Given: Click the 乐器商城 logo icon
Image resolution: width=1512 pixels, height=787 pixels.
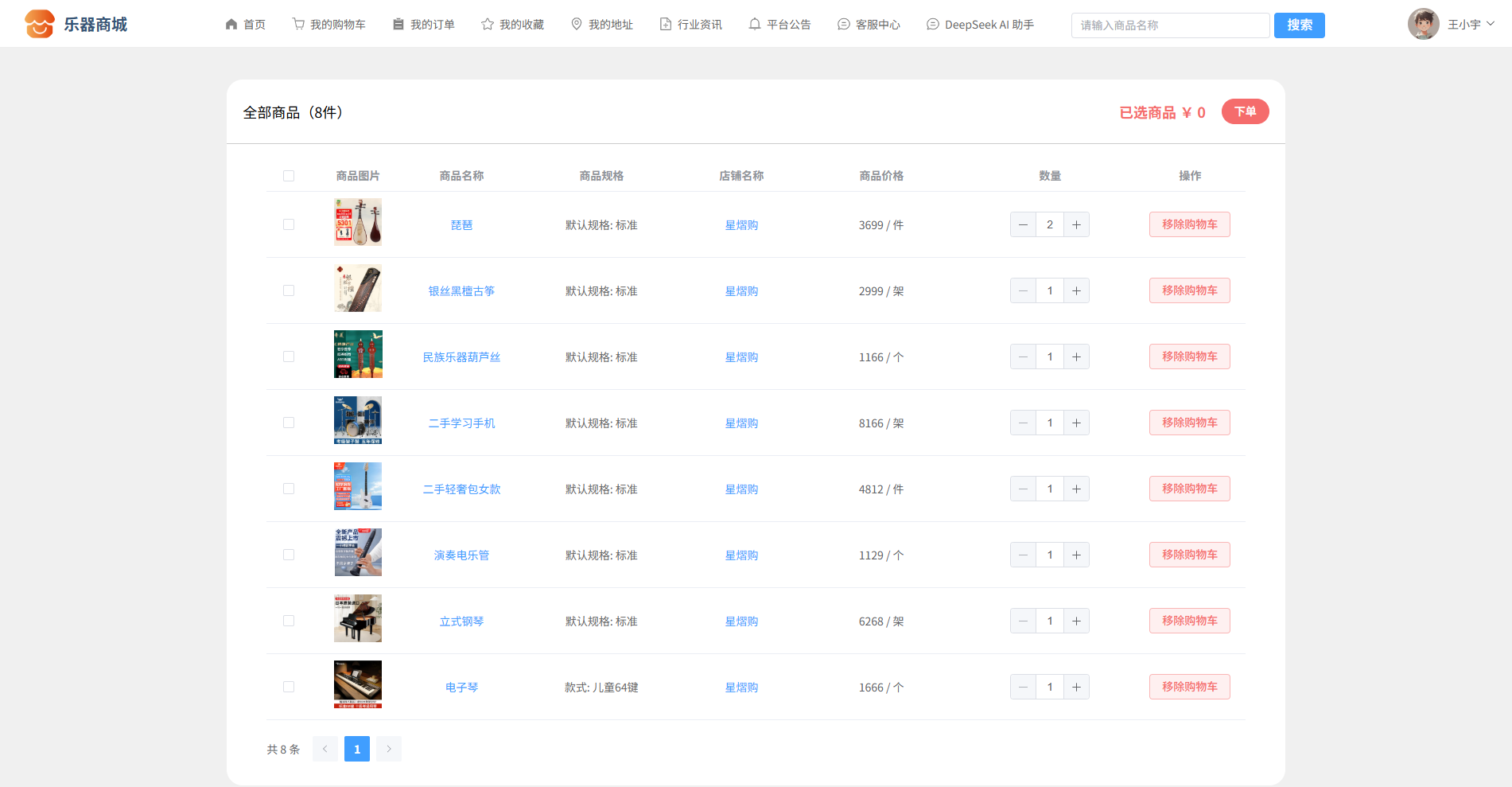Looking at the screenshot, I should (x=39, y=24).
